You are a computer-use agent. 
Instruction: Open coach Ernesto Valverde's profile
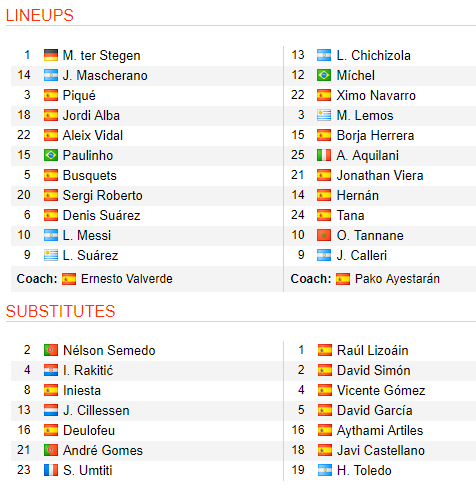tap(127, 279)
